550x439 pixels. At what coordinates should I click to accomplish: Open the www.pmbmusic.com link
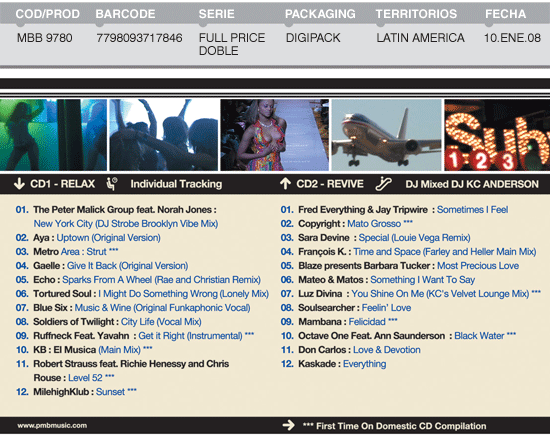point(52,425)
